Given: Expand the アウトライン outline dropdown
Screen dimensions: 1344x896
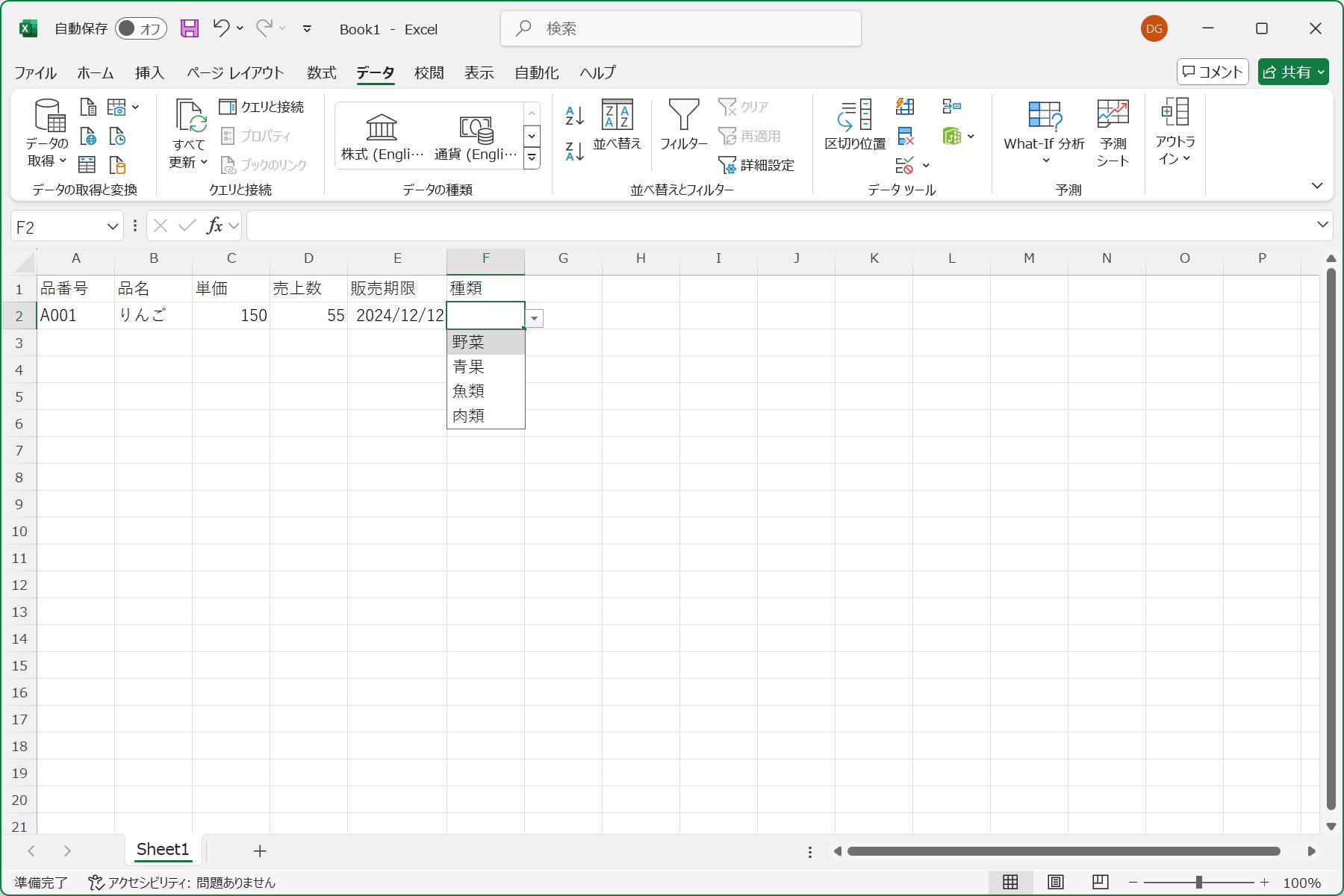Looking at the screenshot, I should (1175, 133).
